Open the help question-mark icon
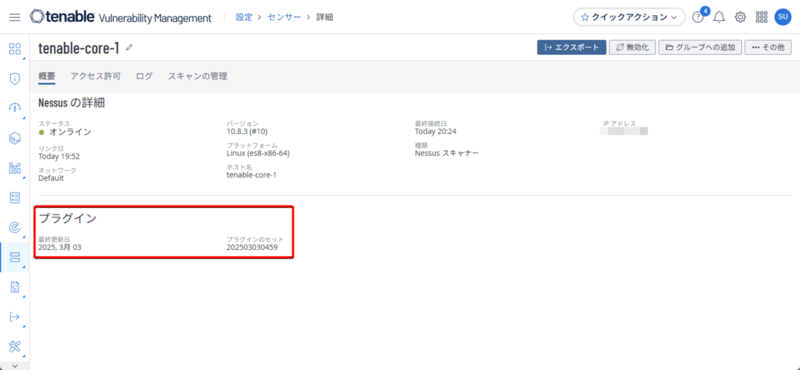This screenshot has height=370, width=800. click(697, 17)
